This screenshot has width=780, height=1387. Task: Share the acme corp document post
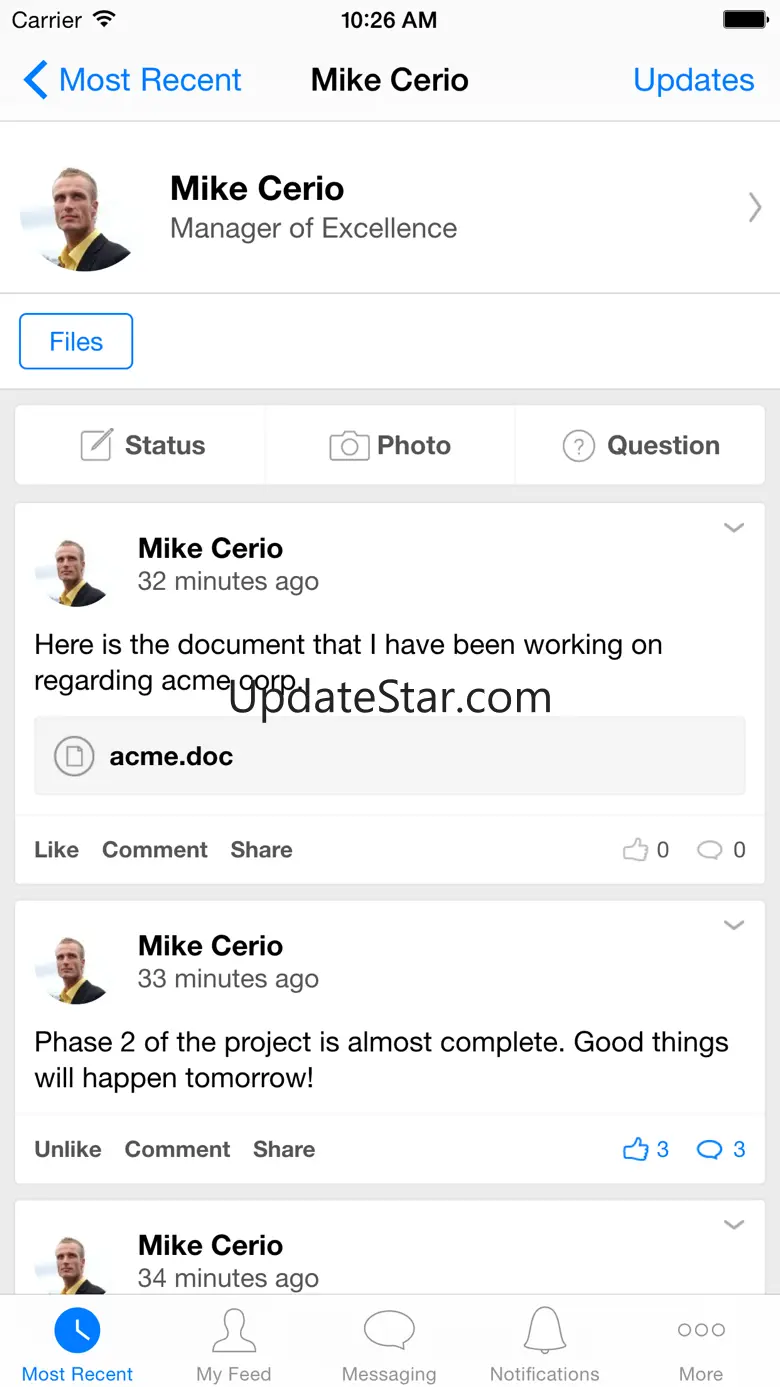(x=261, y=849)
